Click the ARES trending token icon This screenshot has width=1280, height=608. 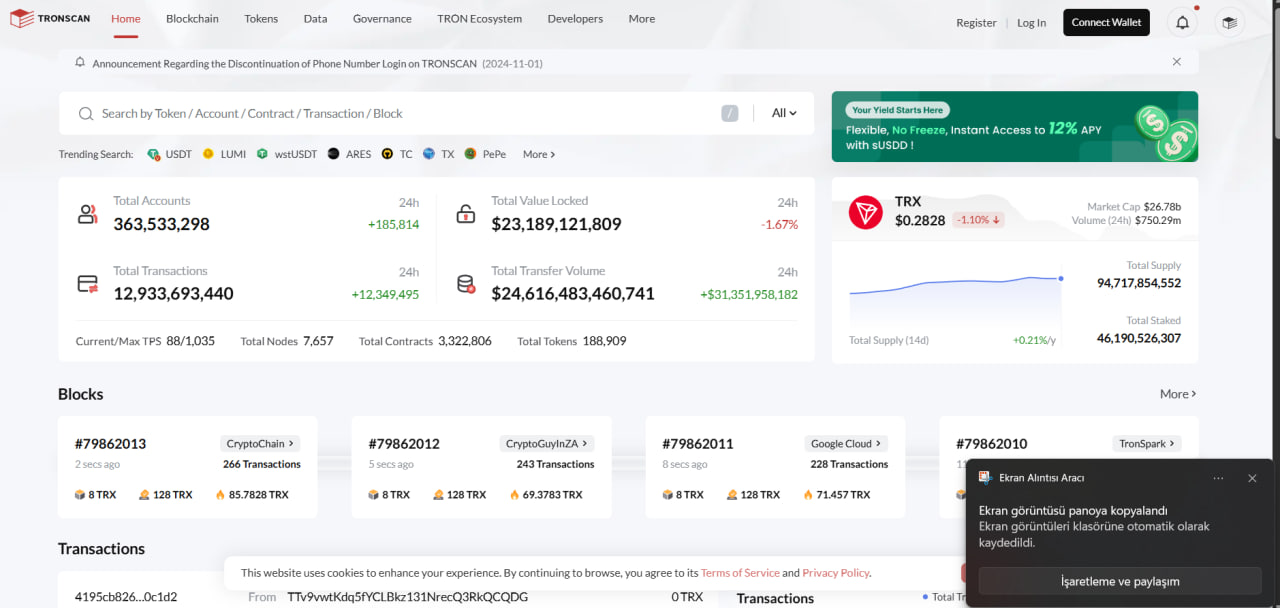(333, 154)
